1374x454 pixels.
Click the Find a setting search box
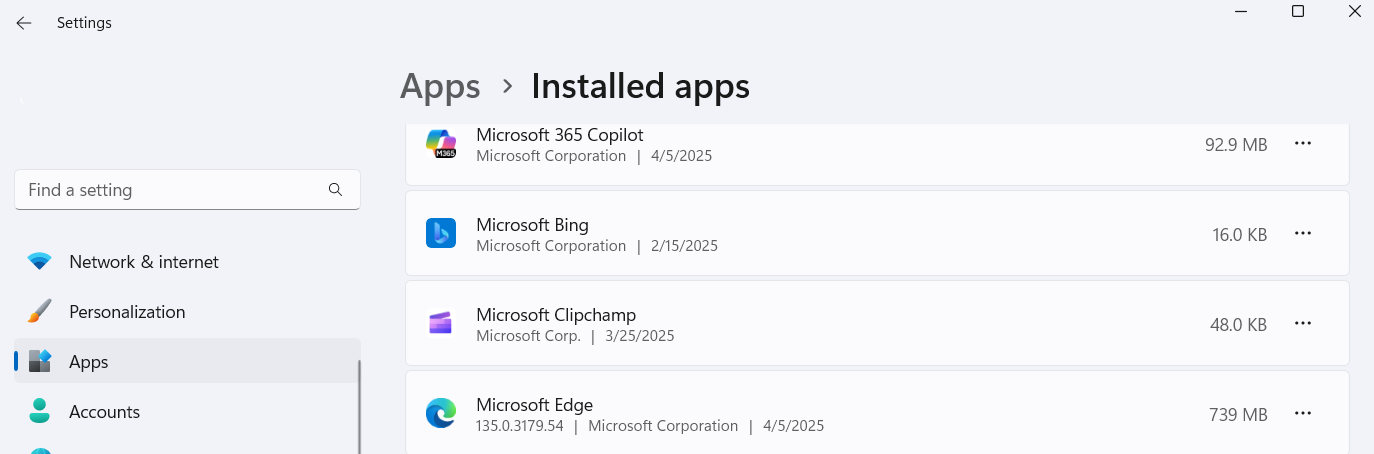(x=175, y=190)
